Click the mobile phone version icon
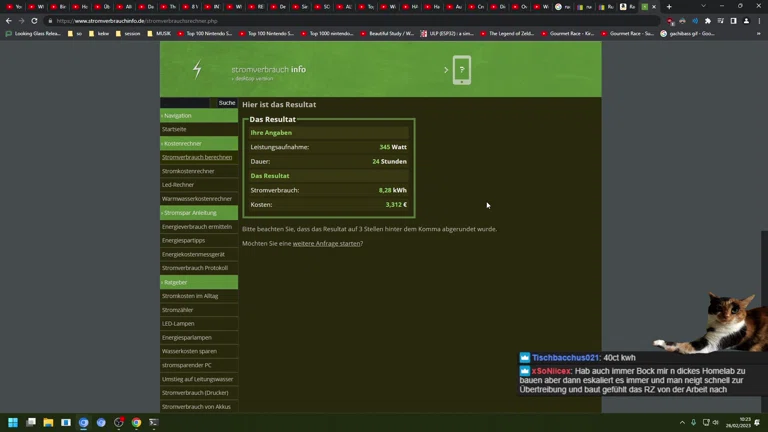 click(x=461, y=70)
